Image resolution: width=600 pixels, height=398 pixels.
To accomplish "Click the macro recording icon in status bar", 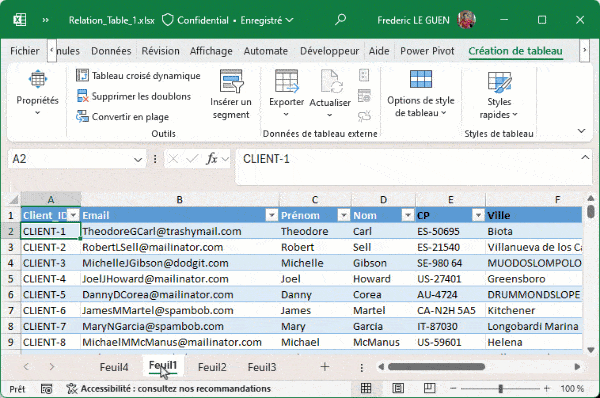I will (x=46, y=389).
